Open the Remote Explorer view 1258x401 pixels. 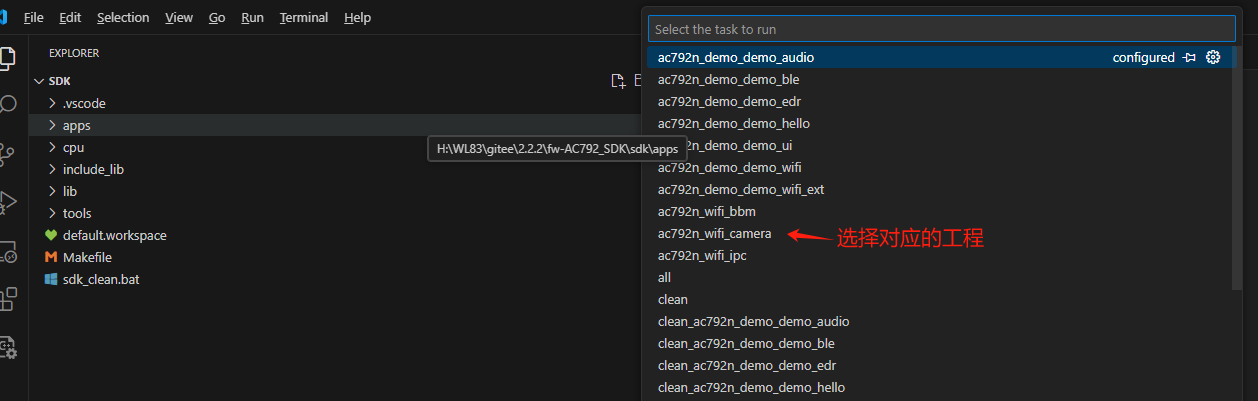(x=8, y=250)
